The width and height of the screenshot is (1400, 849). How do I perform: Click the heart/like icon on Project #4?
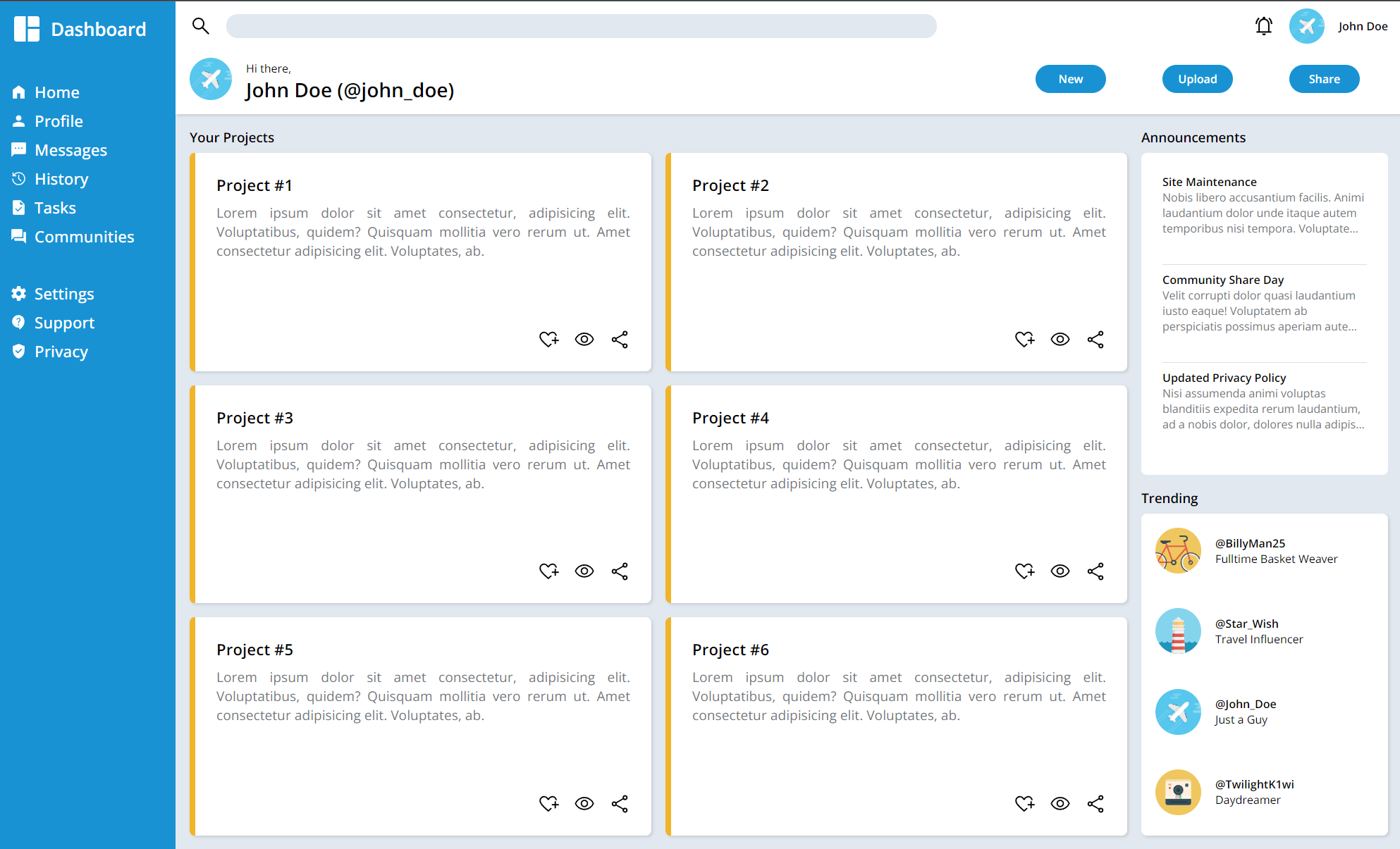click(1025, 569)
